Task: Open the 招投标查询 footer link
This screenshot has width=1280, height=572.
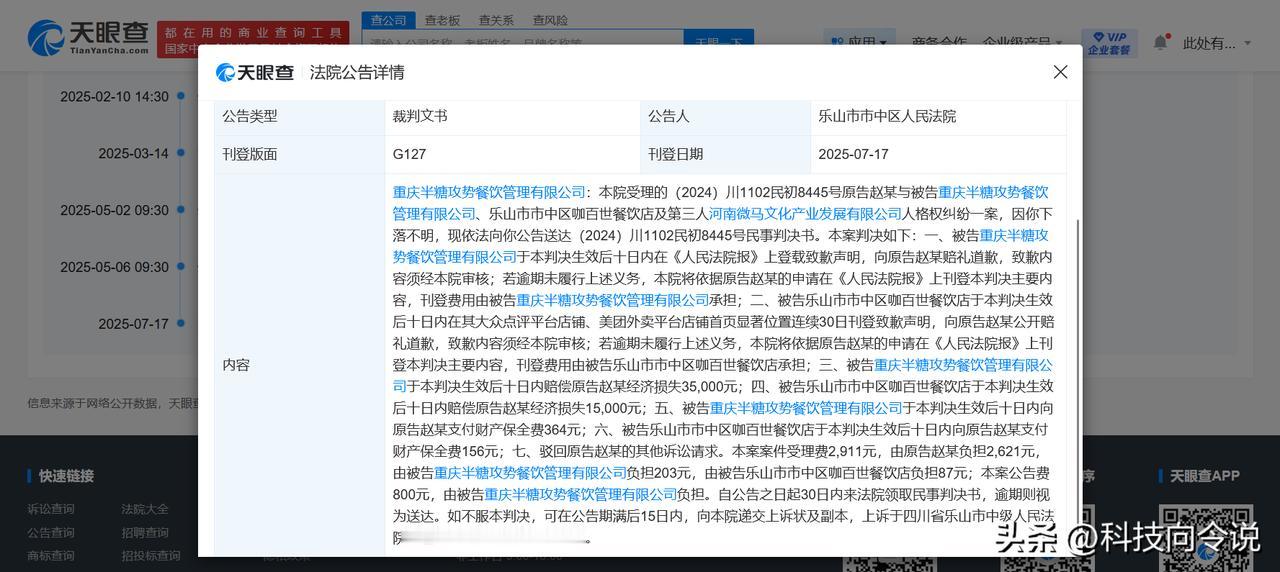Action: (152, 556)
